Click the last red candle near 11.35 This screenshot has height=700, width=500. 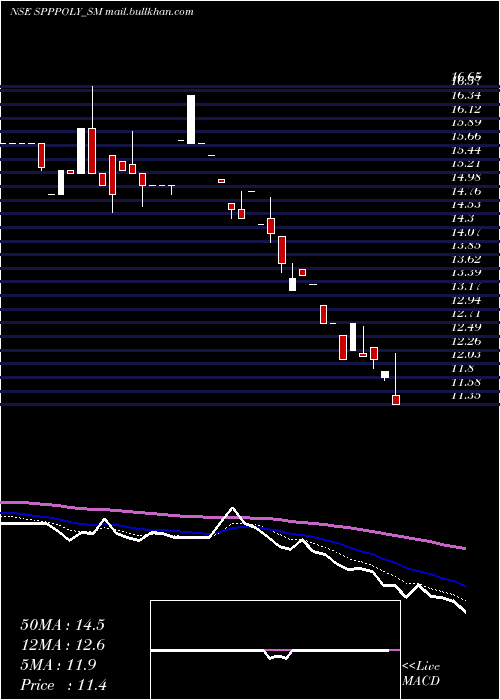[396, 400]
